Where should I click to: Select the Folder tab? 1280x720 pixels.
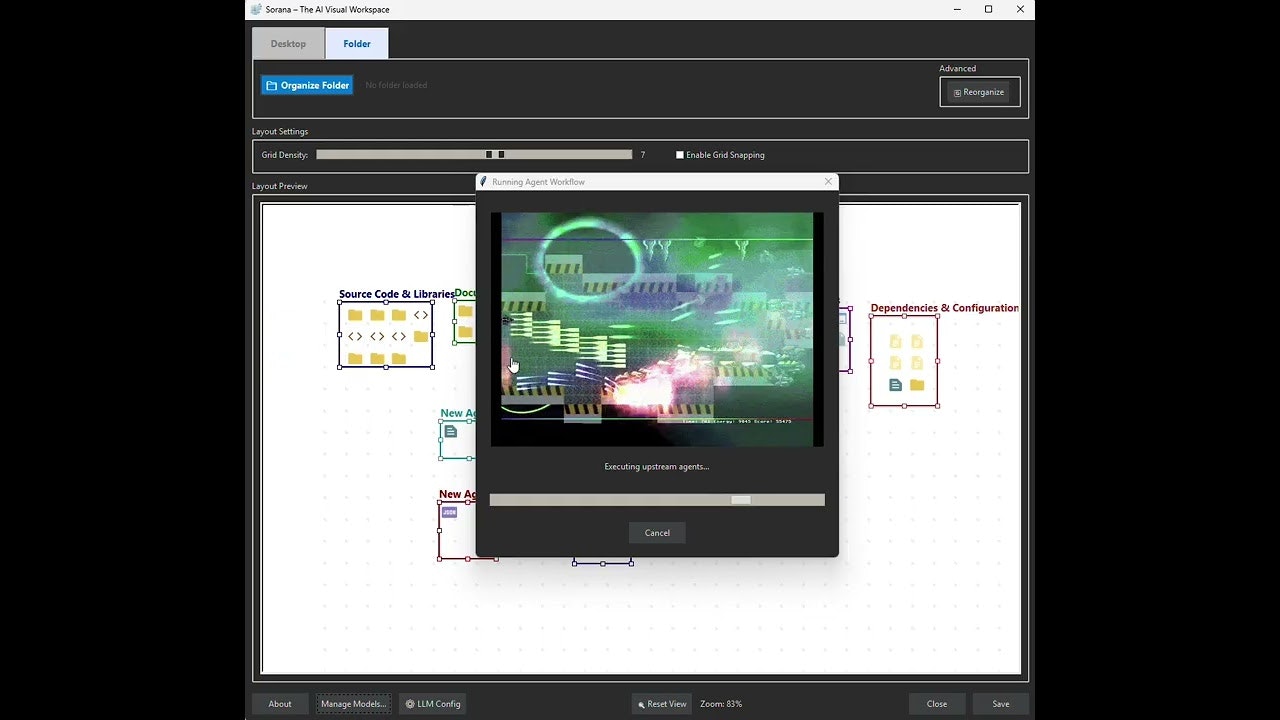point(357,44)
